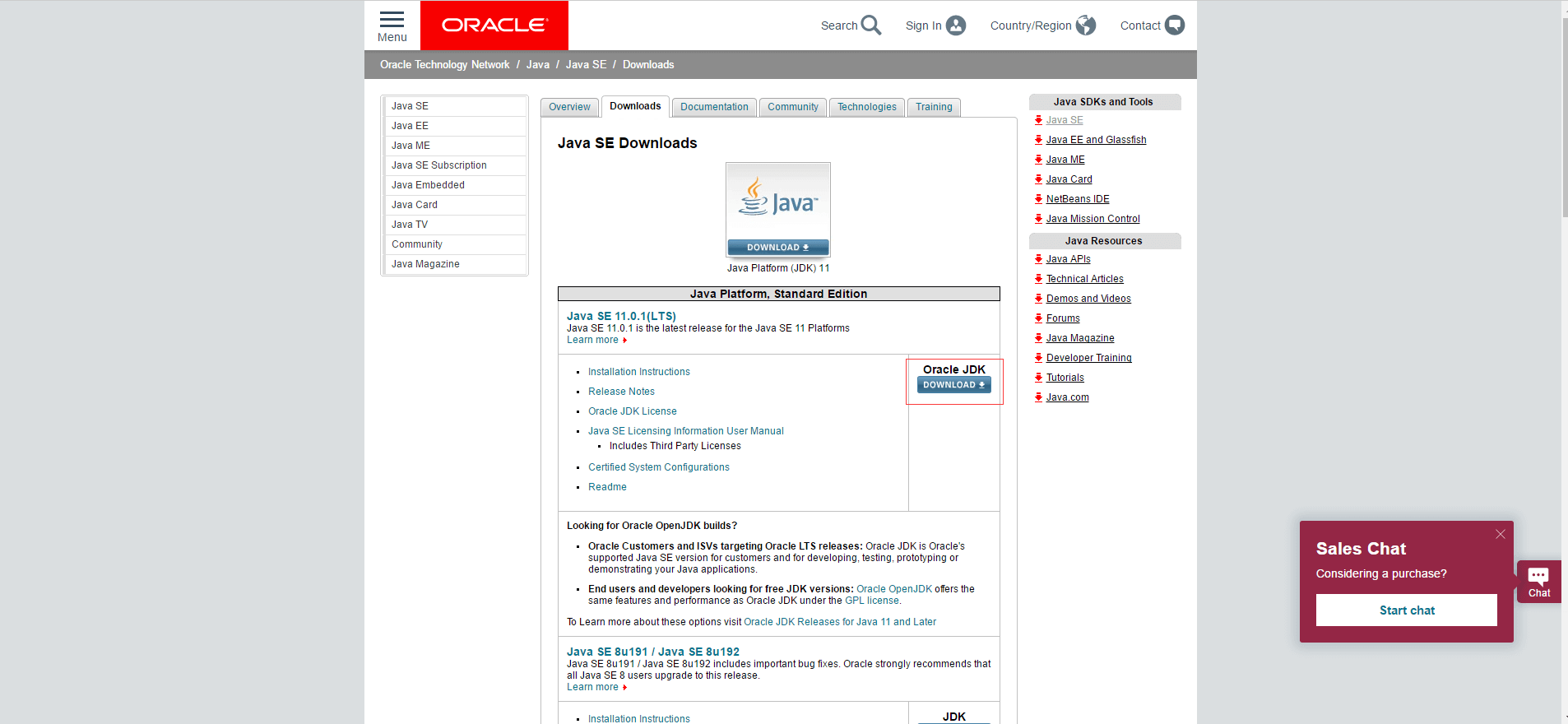Open the Tutorials link

point(1065,378)
